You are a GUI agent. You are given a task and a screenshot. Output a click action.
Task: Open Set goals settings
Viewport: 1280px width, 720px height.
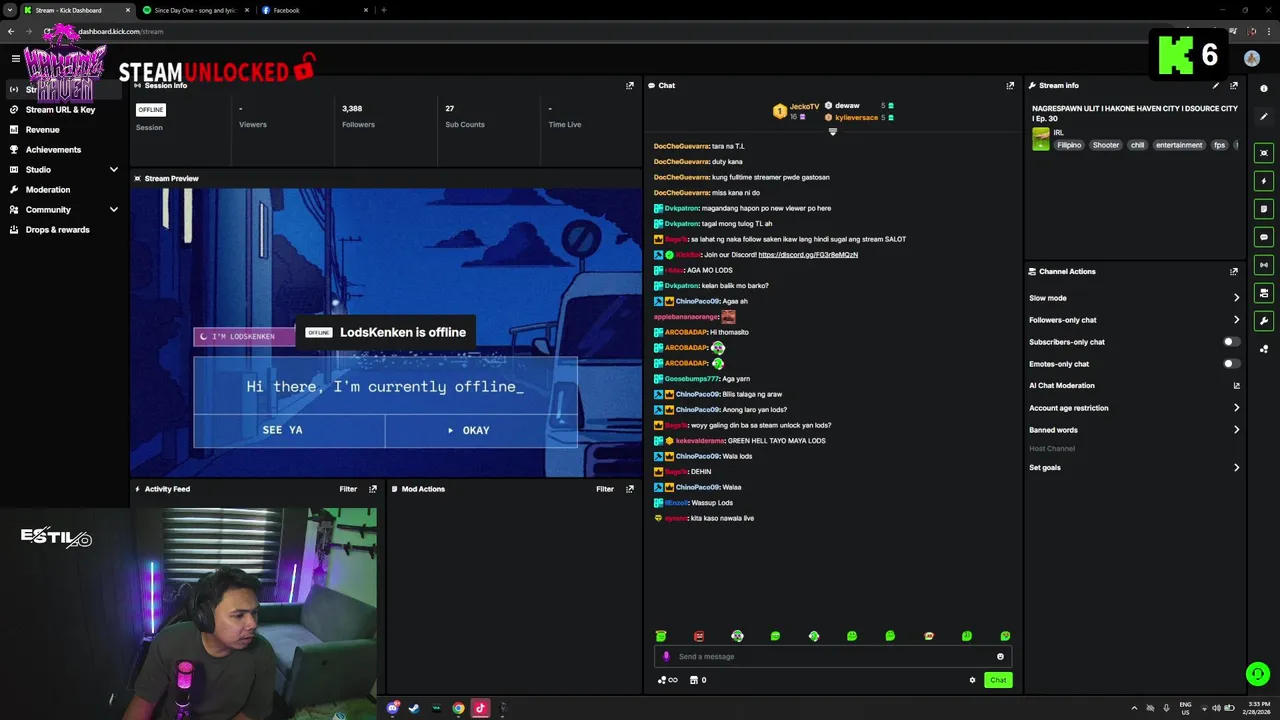tap(1134, 468)
